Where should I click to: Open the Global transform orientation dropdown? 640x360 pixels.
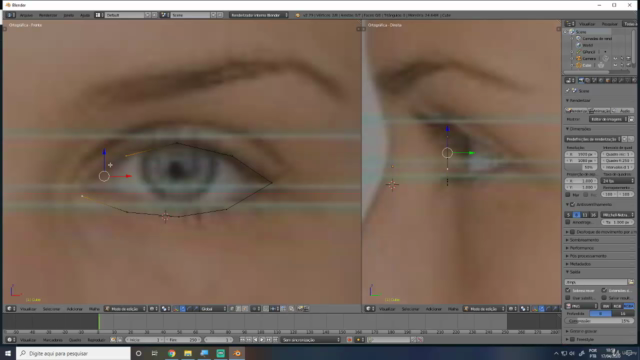point(213,309)
